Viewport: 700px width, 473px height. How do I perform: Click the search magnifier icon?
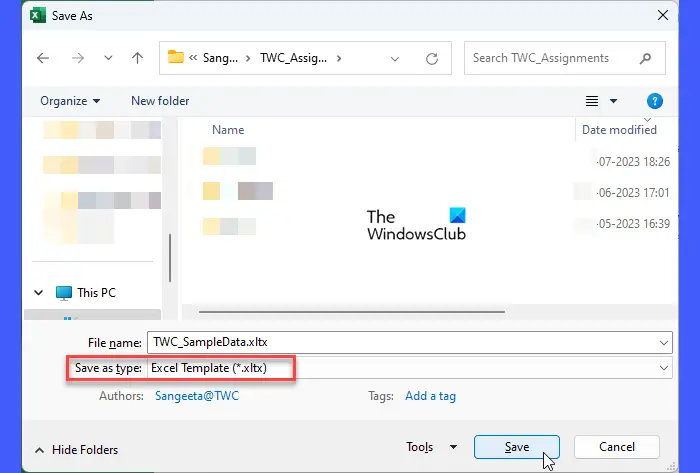[x=647, y=58]
